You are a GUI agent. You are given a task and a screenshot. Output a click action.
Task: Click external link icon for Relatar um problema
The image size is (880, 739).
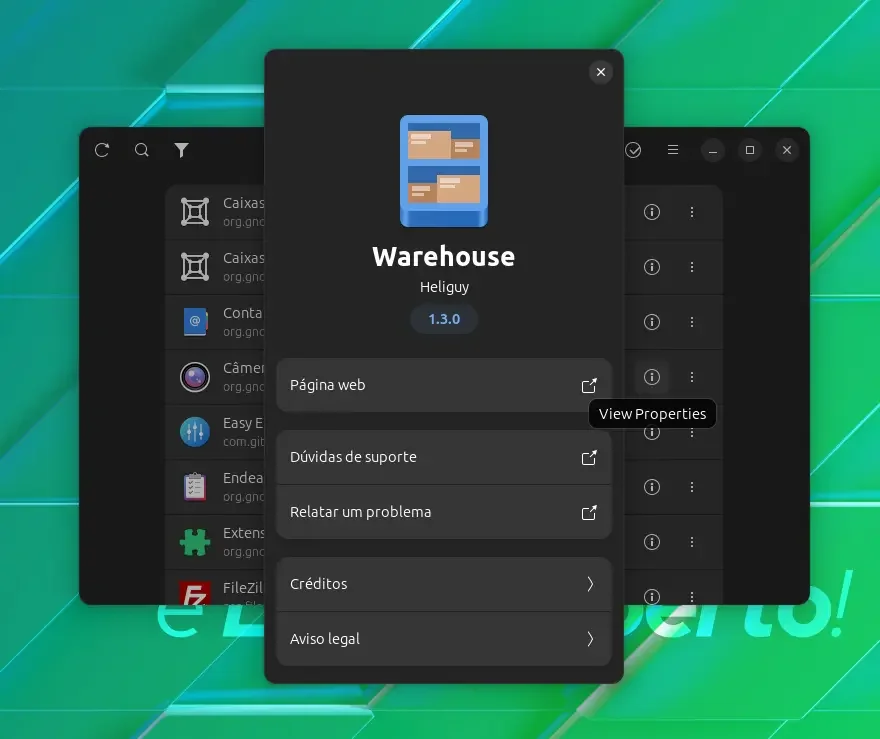pyautogui.click(x=589, y=512)
